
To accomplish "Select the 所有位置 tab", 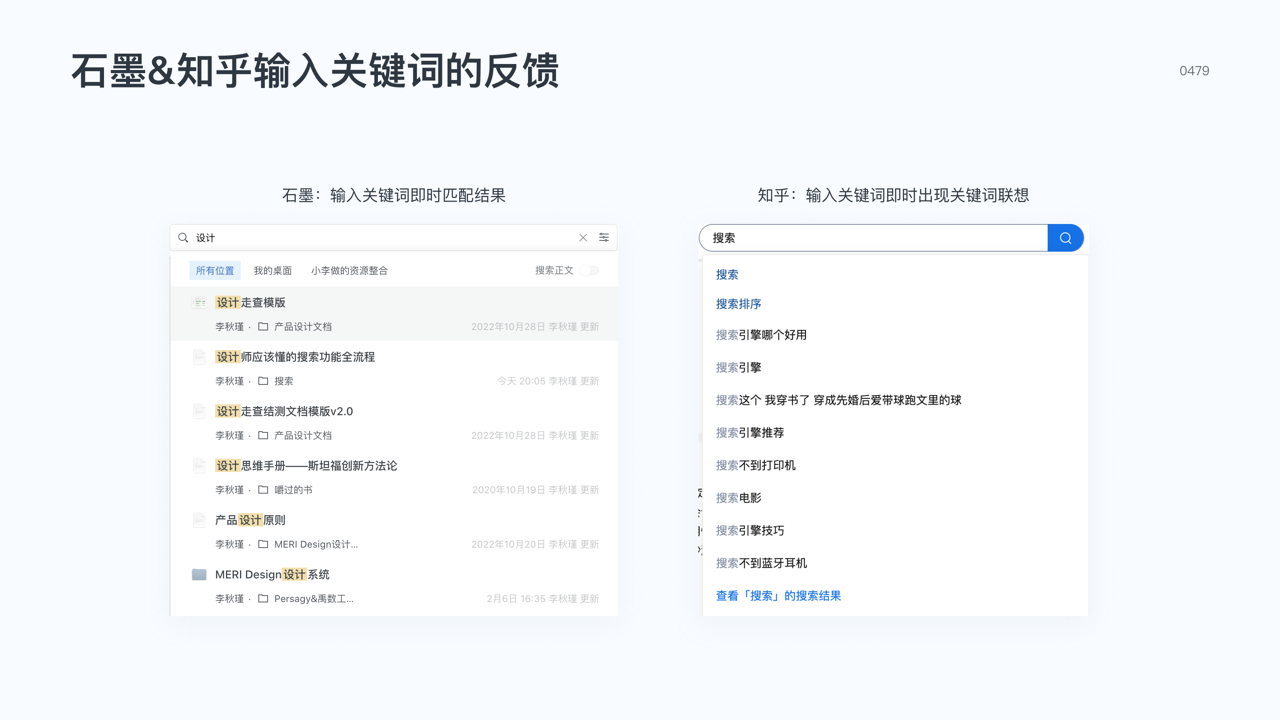I will pyautogui.click(x=215, y=271).
